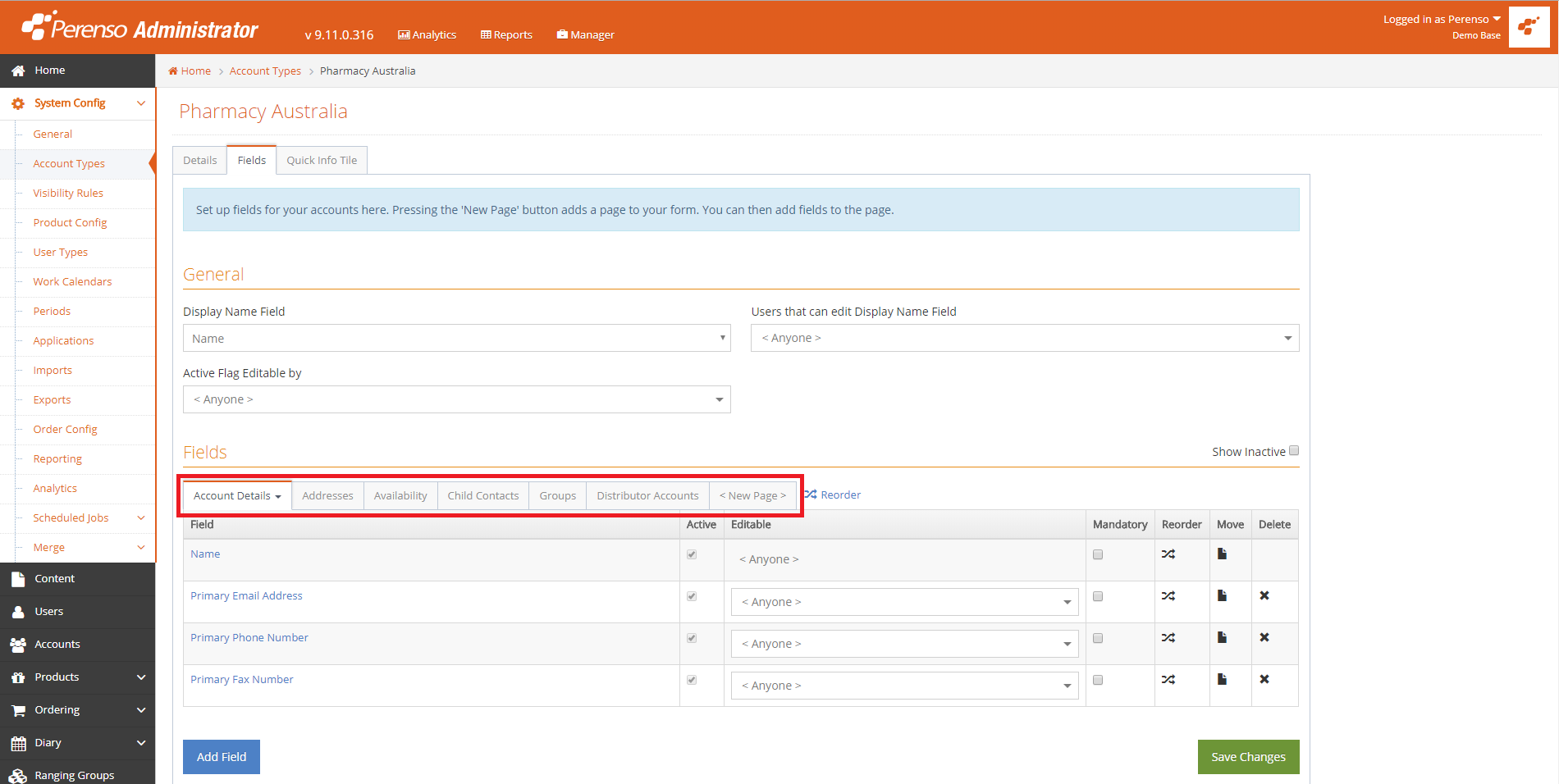Tick Mandatory checkbox for Primary Email Address

click(x=1098, y=596)
